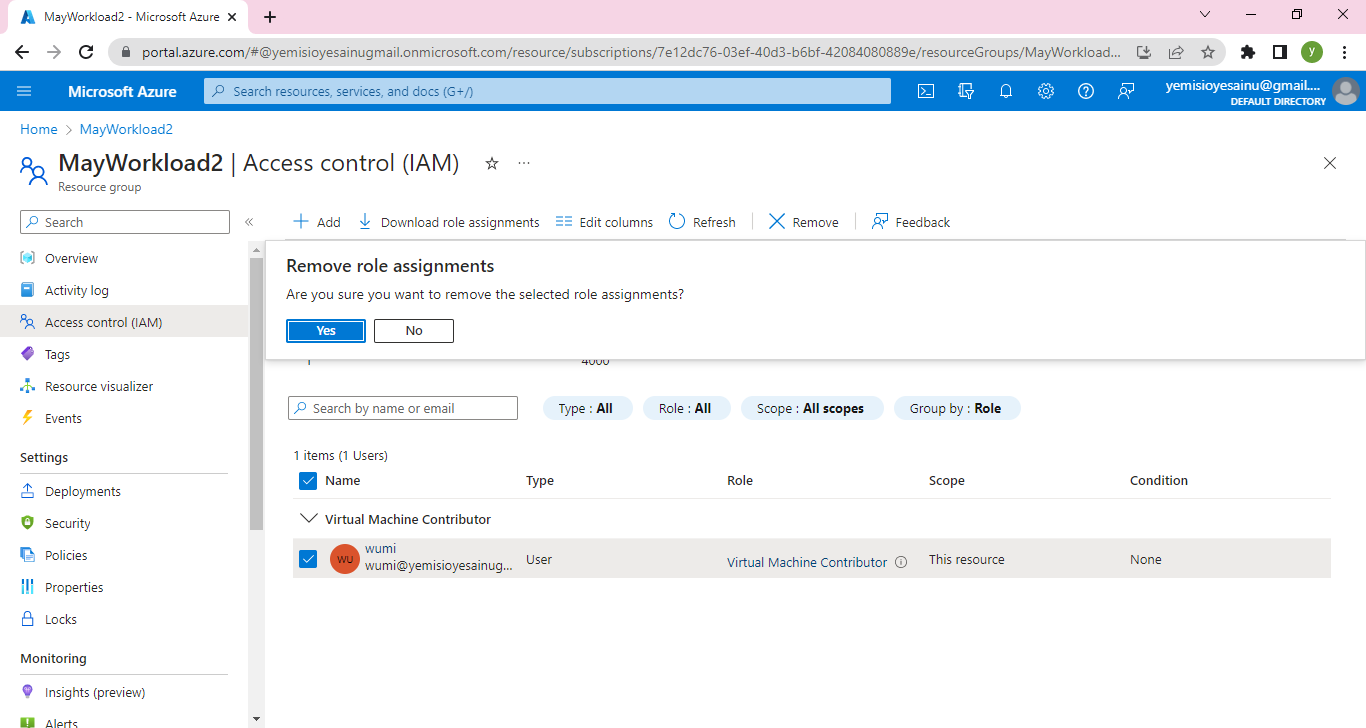Open Cloud Shell from the top bar
The height and width of the screenshot is (728, 1366).
926,91
